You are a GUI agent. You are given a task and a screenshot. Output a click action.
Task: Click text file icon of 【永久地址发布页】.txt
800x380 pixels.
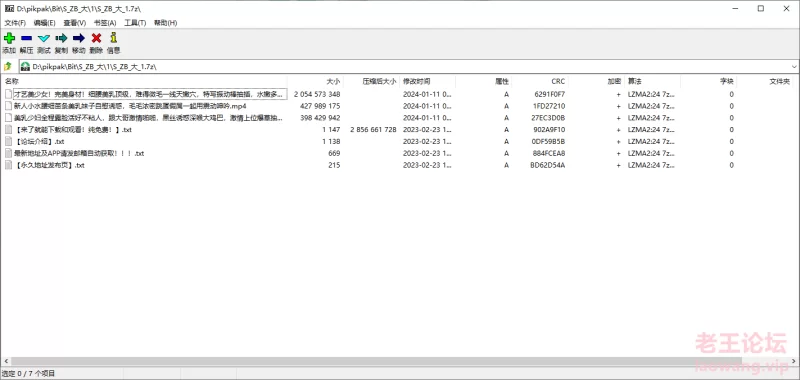8,165
